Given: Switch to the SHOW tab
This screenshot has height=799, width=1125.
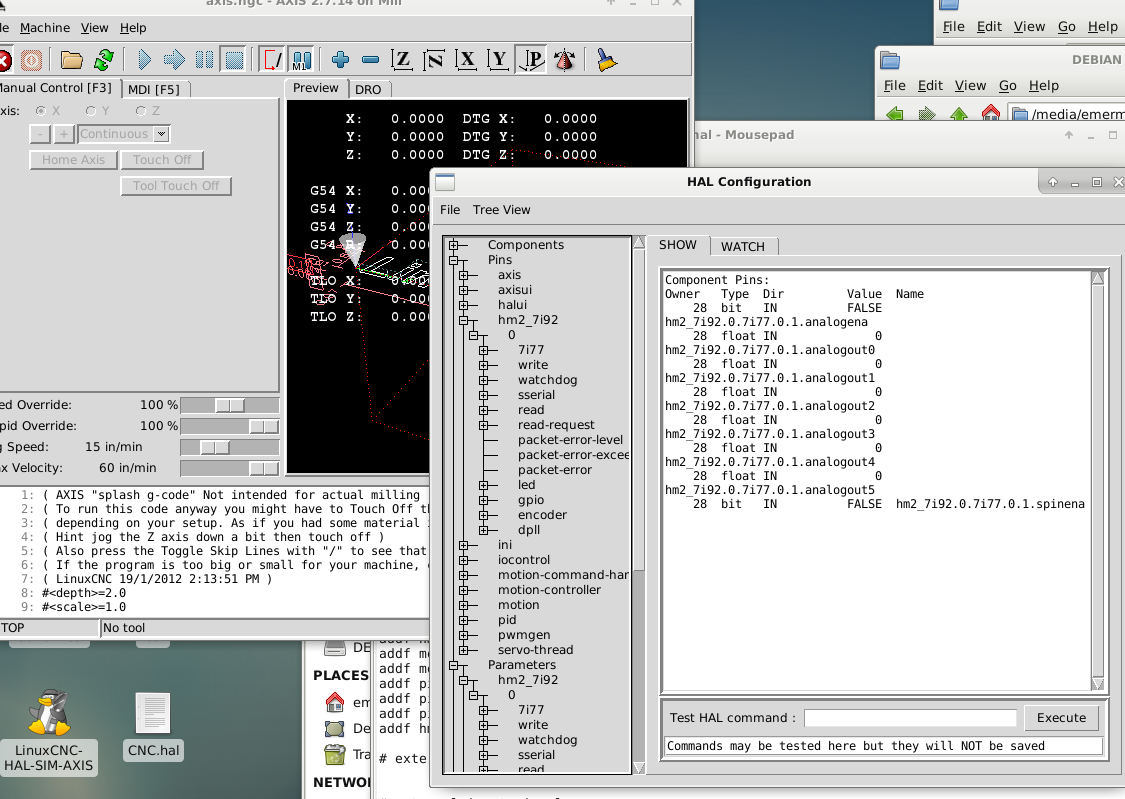Looking at the screenshot, I should [x=678, y=245].
